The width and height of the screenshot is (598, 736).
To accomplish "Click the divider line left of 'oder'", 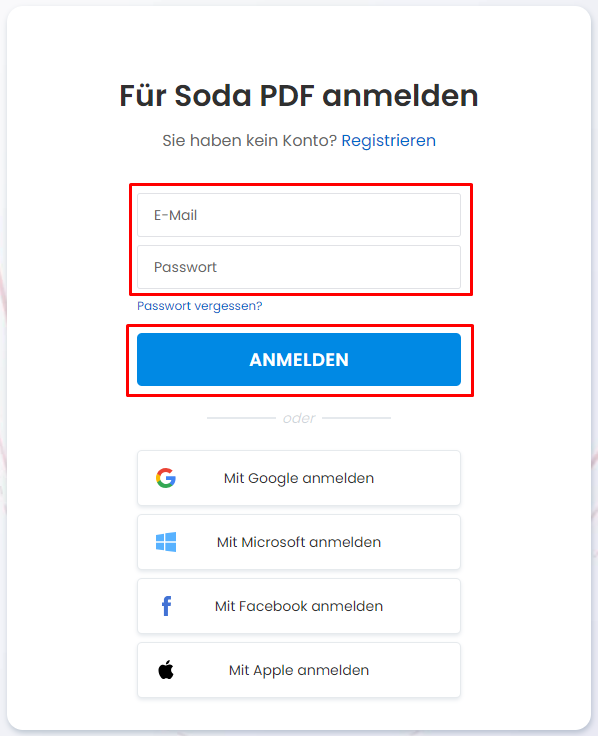I will click(x=241, y=418).
